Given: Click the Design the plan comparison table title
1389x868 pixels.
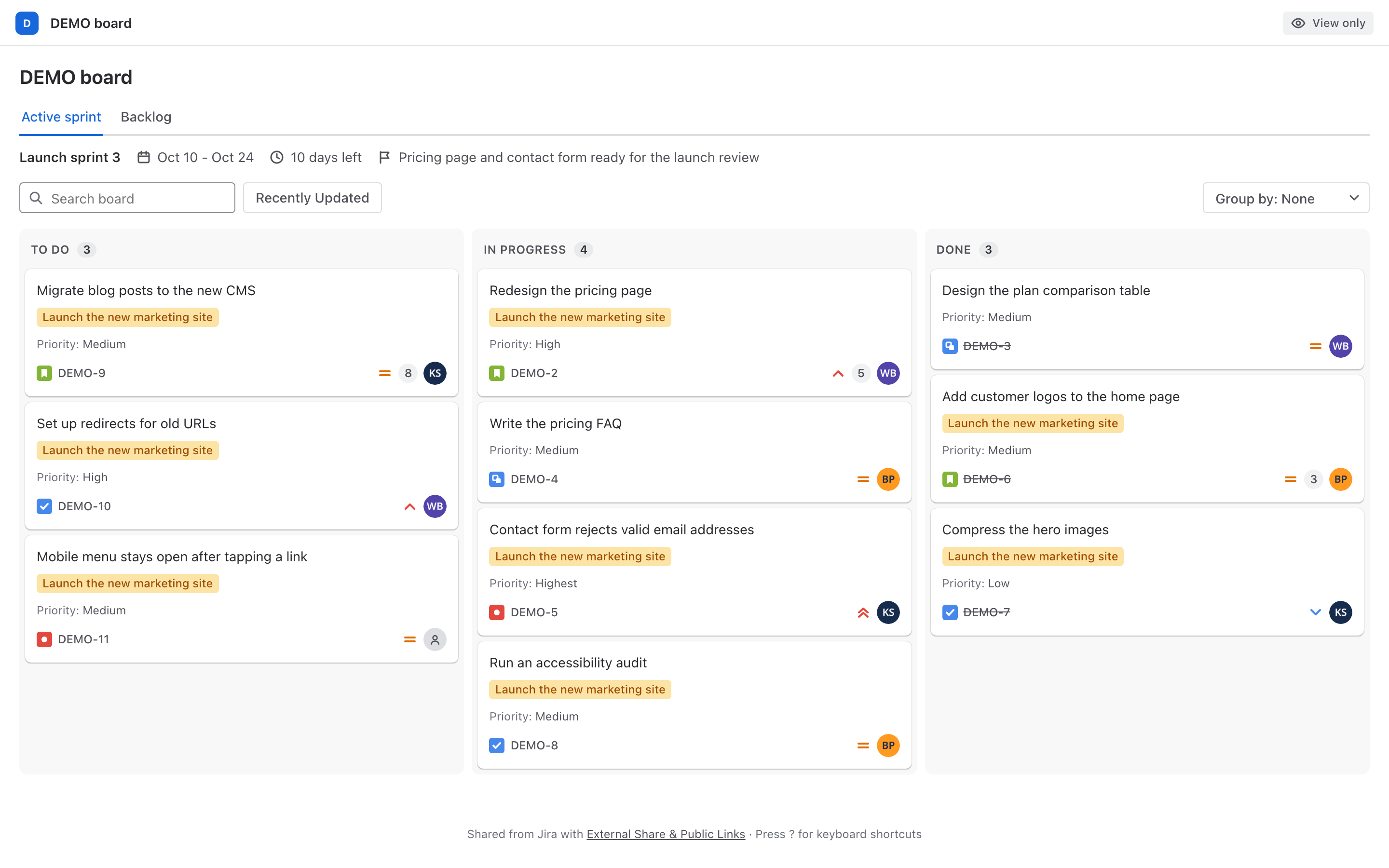Looking at the screenshot, I should [x=1047, y=290].
